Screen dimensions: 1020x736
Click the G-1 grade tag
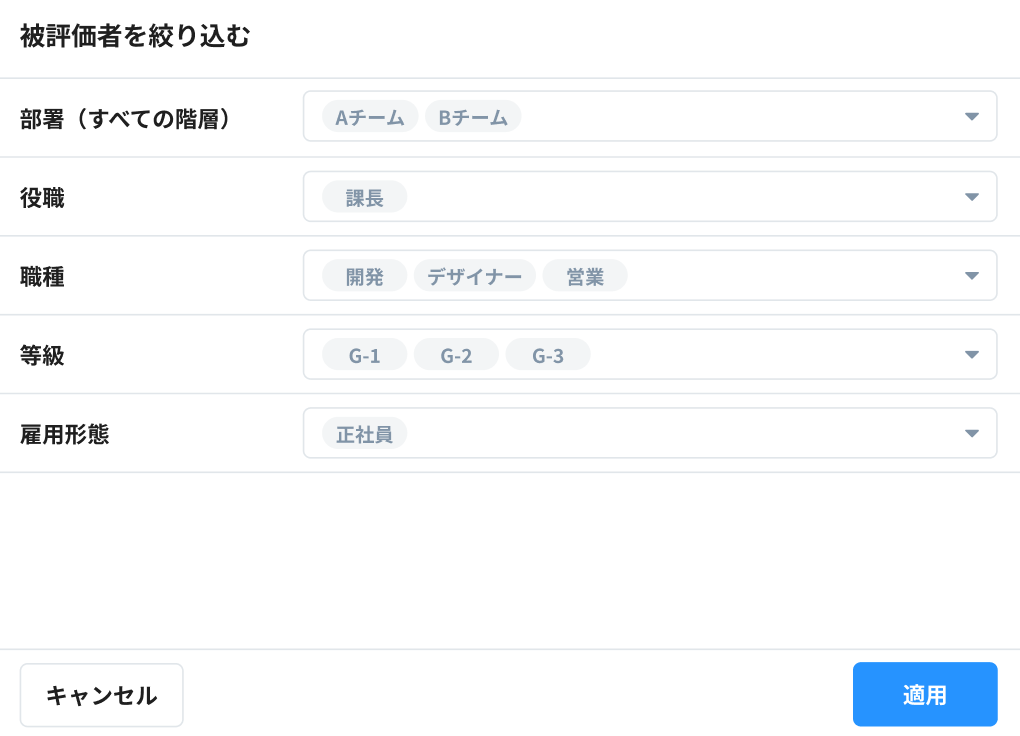click(364, 354)
